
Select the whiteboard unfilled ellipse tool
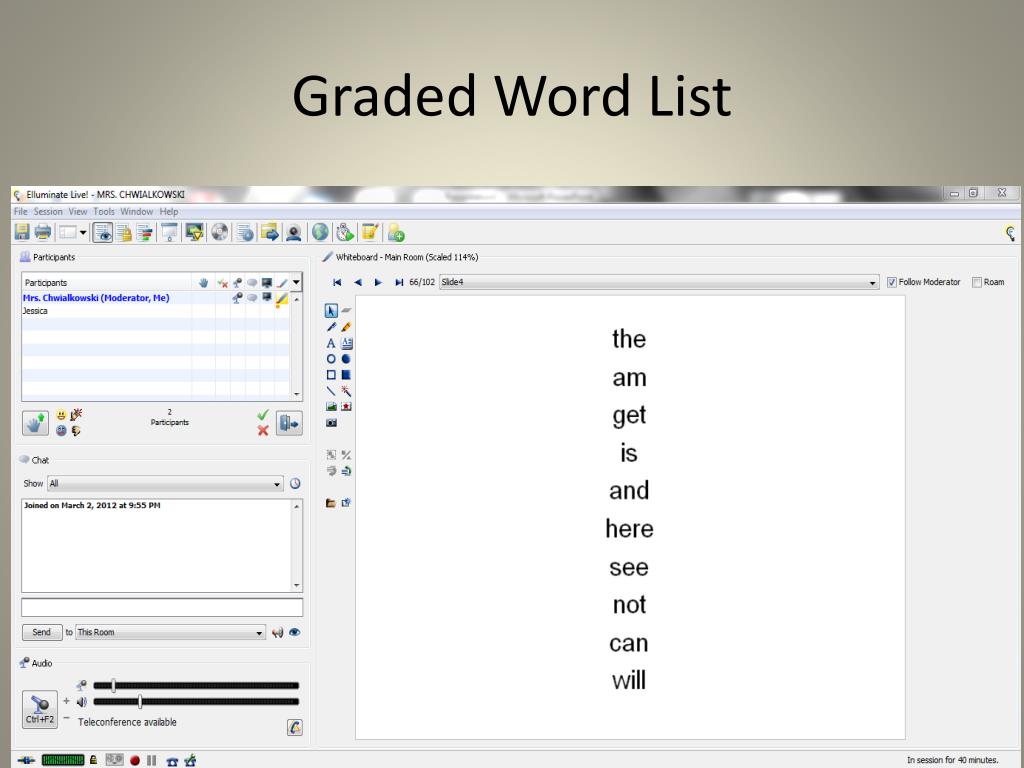(331, 359)
